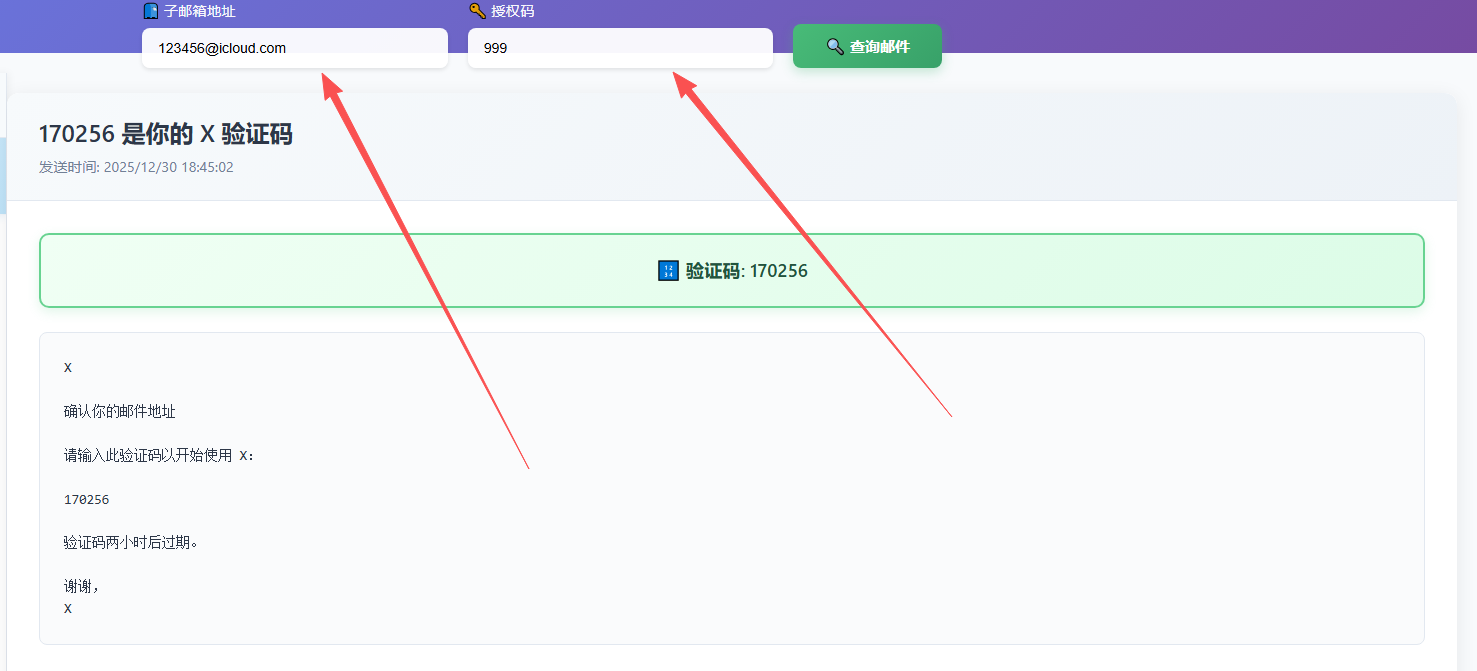Click the 查询邮件 button
The height and width of the screenshot is (671, 1477).
pyautogui.click(x=867, y=46)
